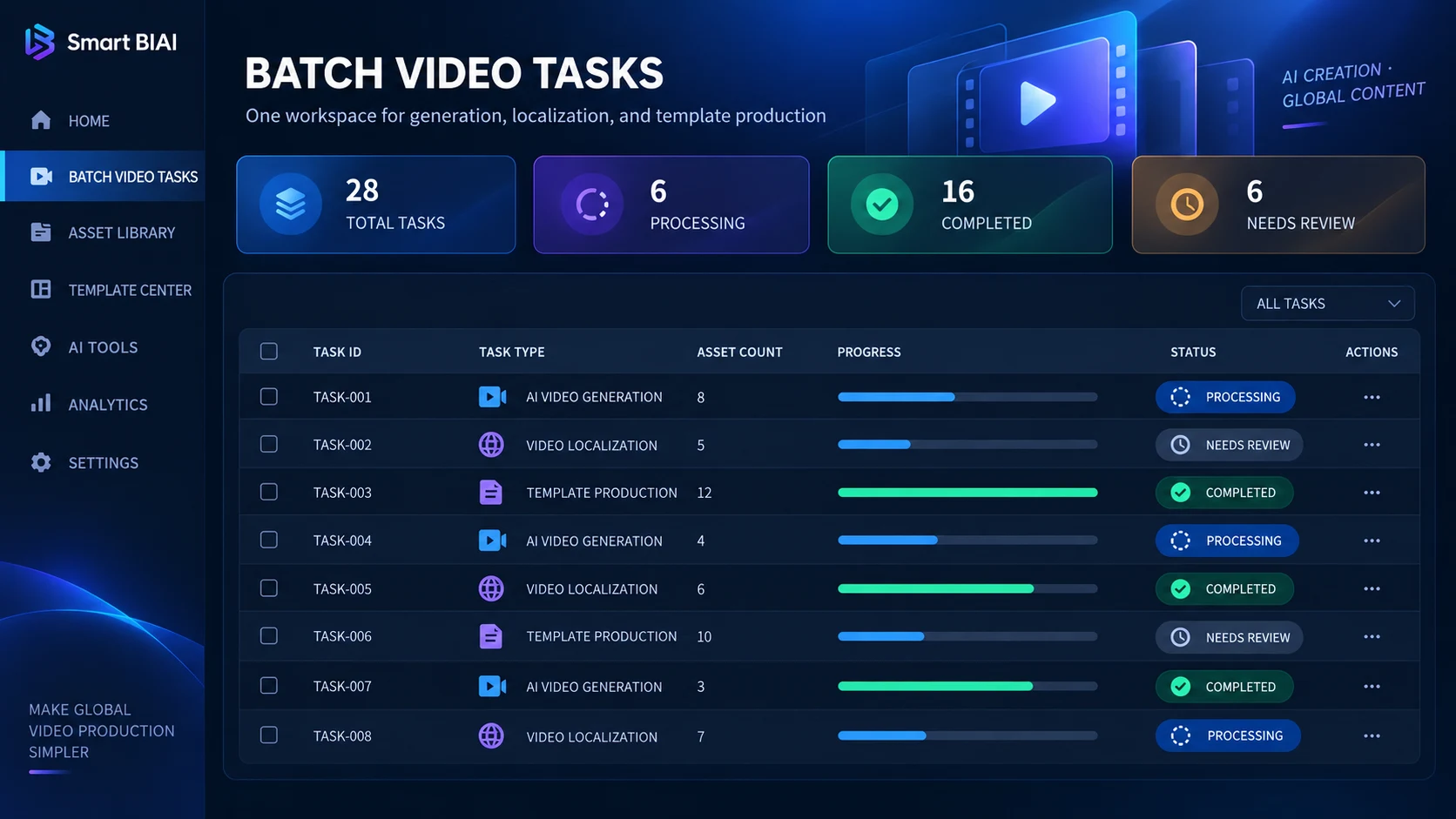
Task: Toggle the select-all checkbox in table header
Action: [x=269, y=352]
